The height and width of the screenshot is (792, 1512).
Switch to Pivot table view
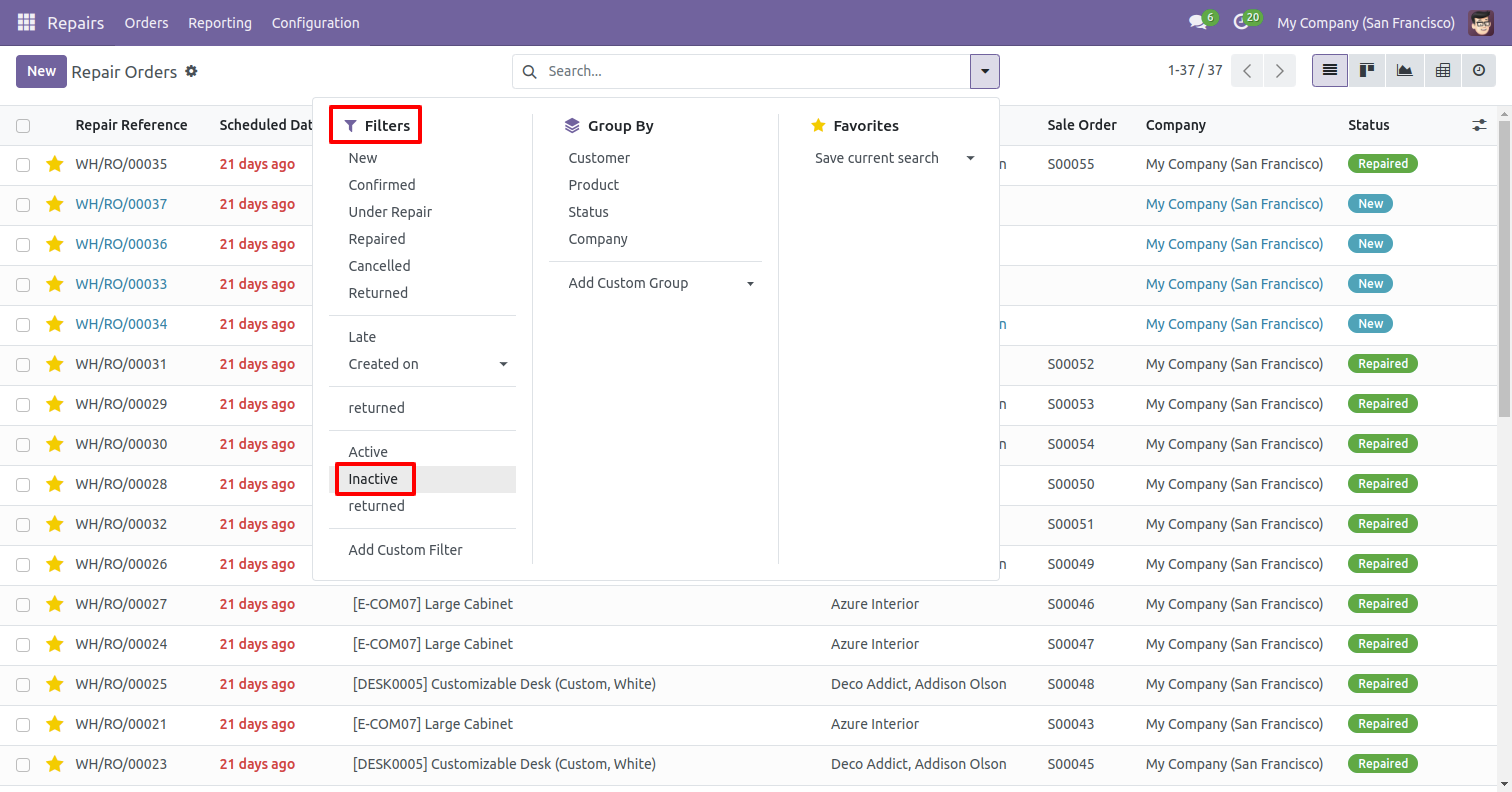coord(1442,71)
